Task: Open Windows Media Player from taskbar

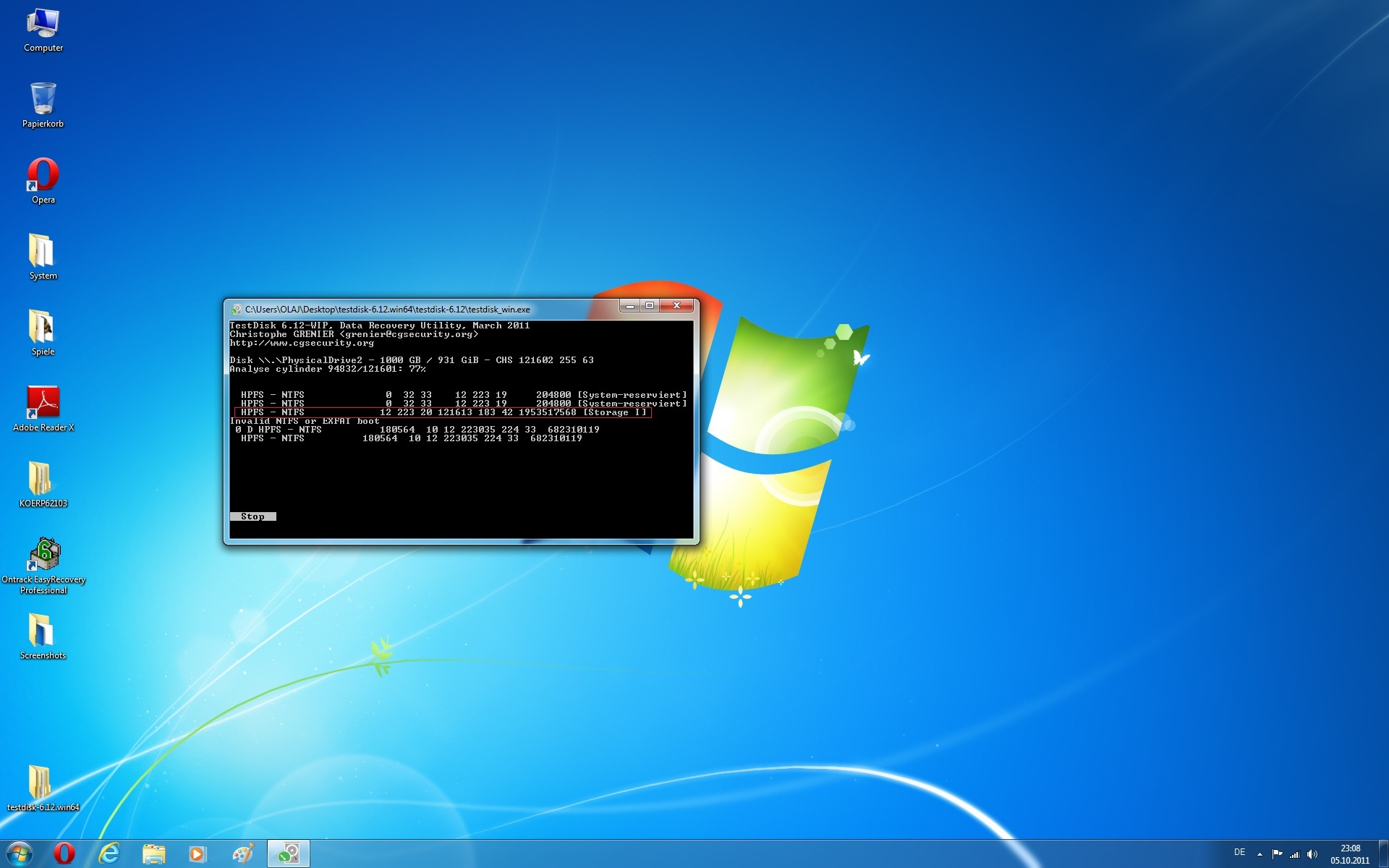Action: [197, 854]
